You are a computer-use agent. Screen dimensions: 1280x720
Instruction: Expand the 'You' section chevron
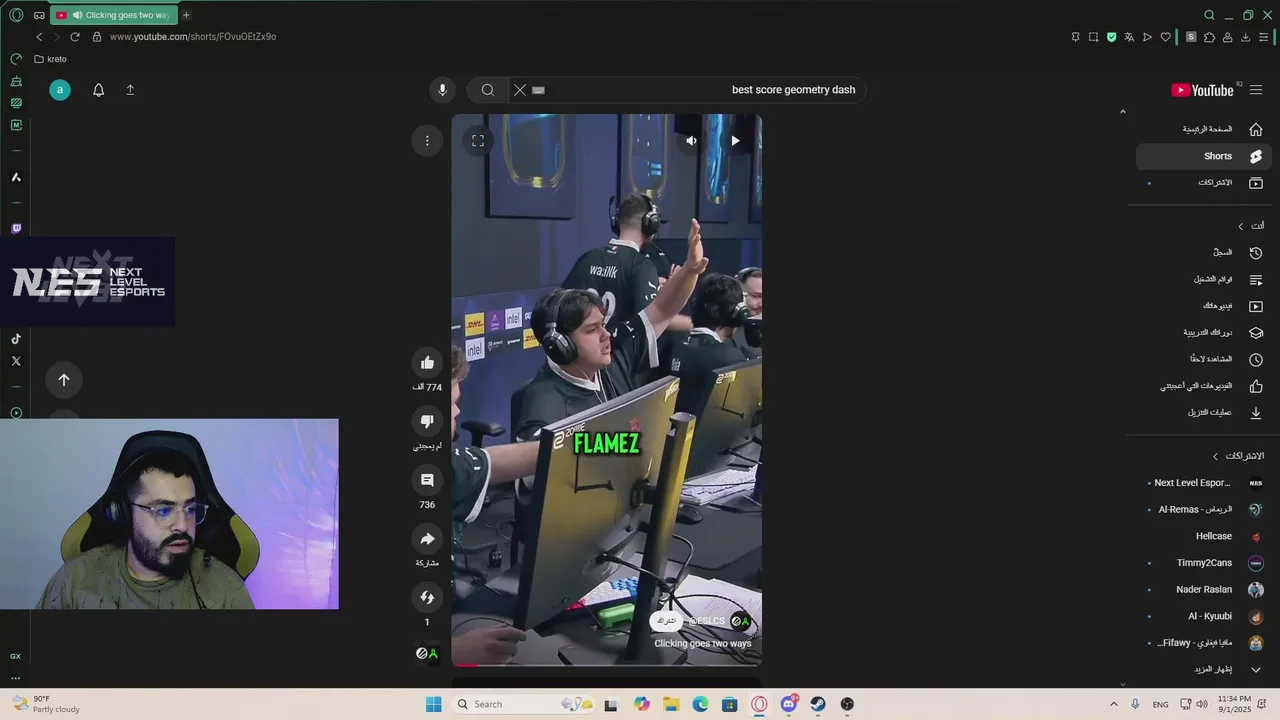[x=1241, y=226]
